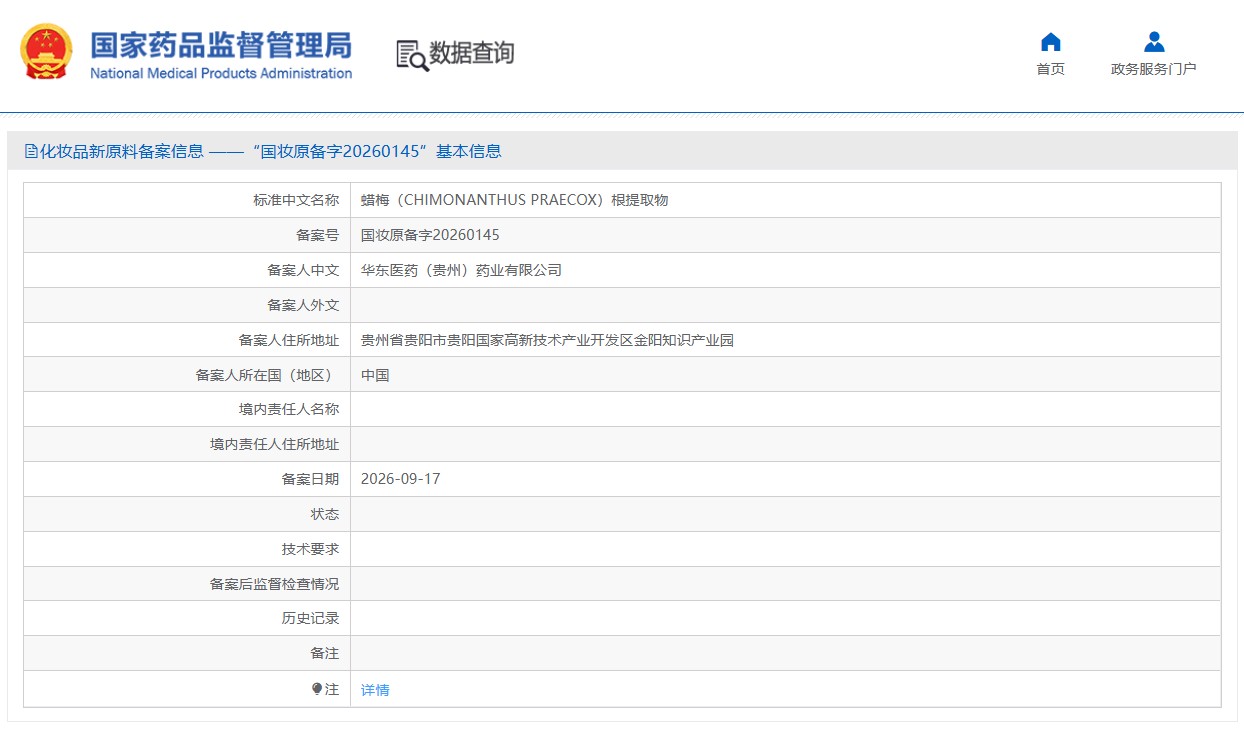The image size is (1244, 732).
Task: Click 华东医药（贵州）药业有限公司 value
Action: coord(461,270)
